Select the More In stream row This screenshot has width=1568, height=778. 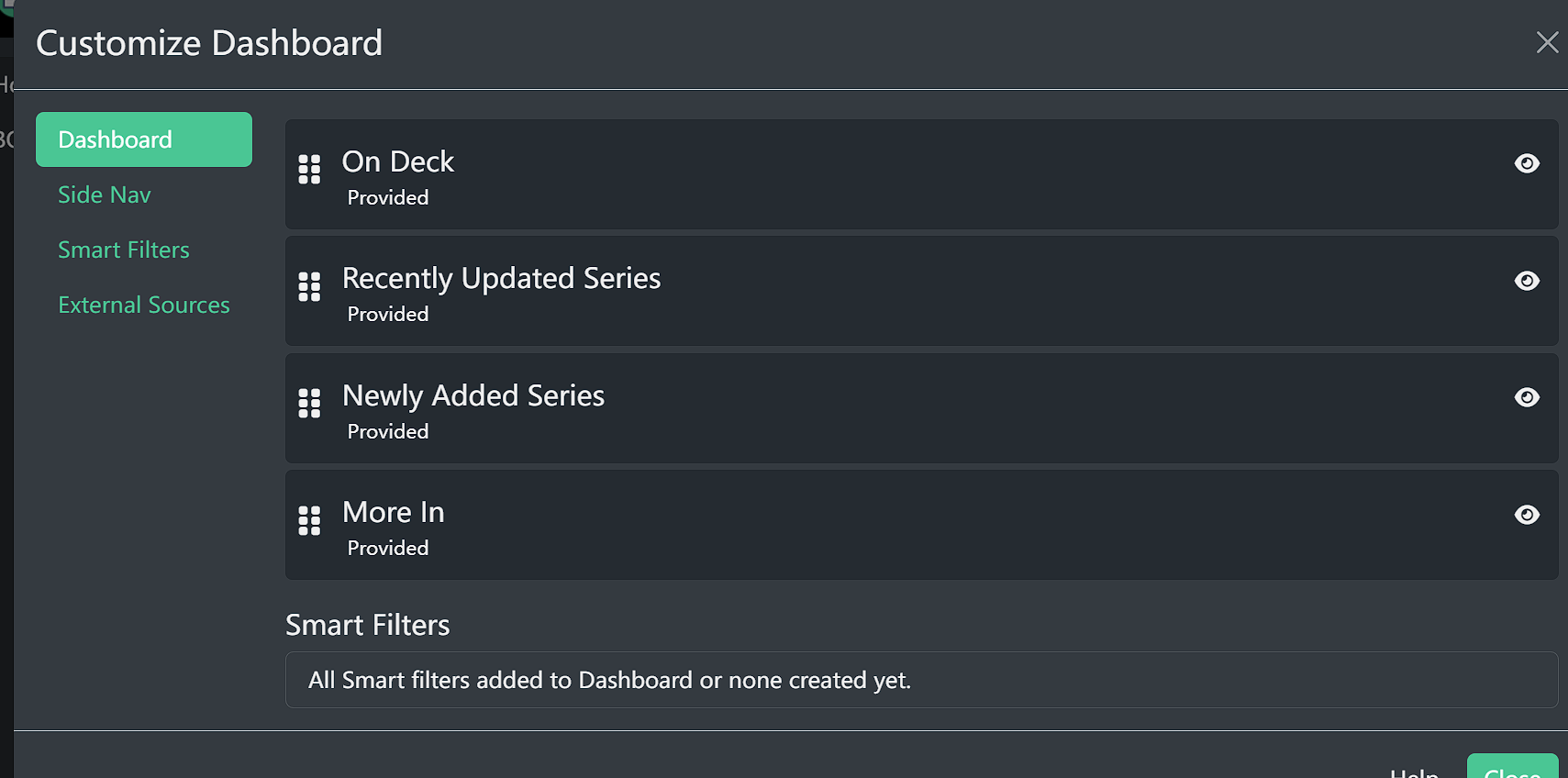click(x=922, y=525)
